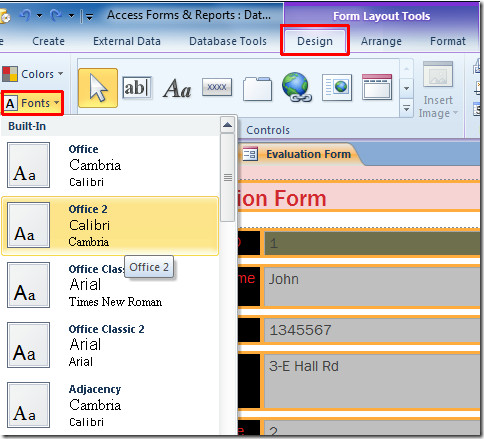Click the Redo arrow in Quick Access
The width and height of the screenshot is (484, 439).
click(x=56, y=15)
